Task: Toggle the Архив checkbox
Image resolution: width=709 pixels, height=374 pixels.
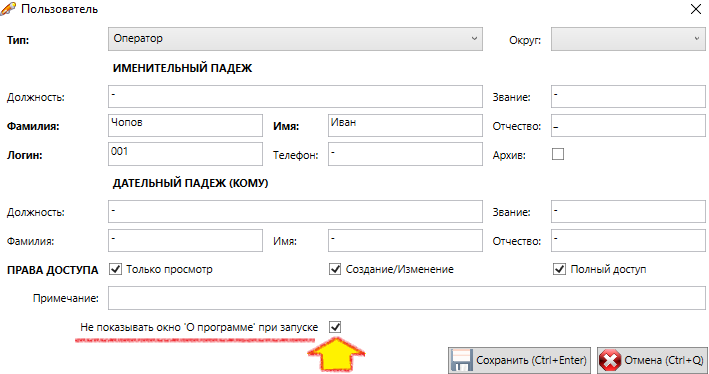Action: point(558,154)
